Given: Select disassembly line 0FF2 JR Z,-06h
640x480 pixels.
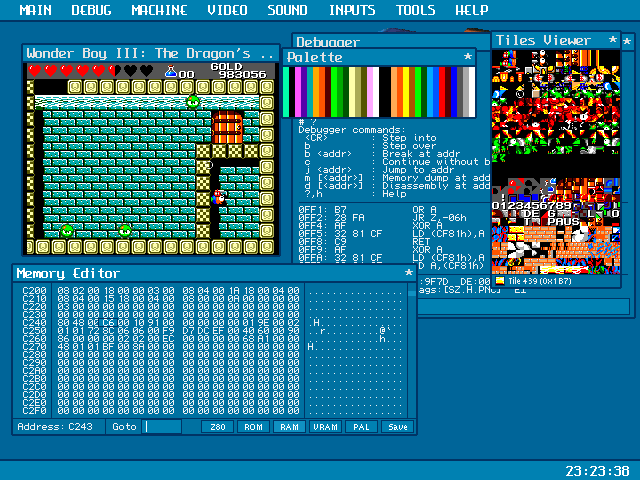Looking at the screenshot, I should [x=382, y=218].
